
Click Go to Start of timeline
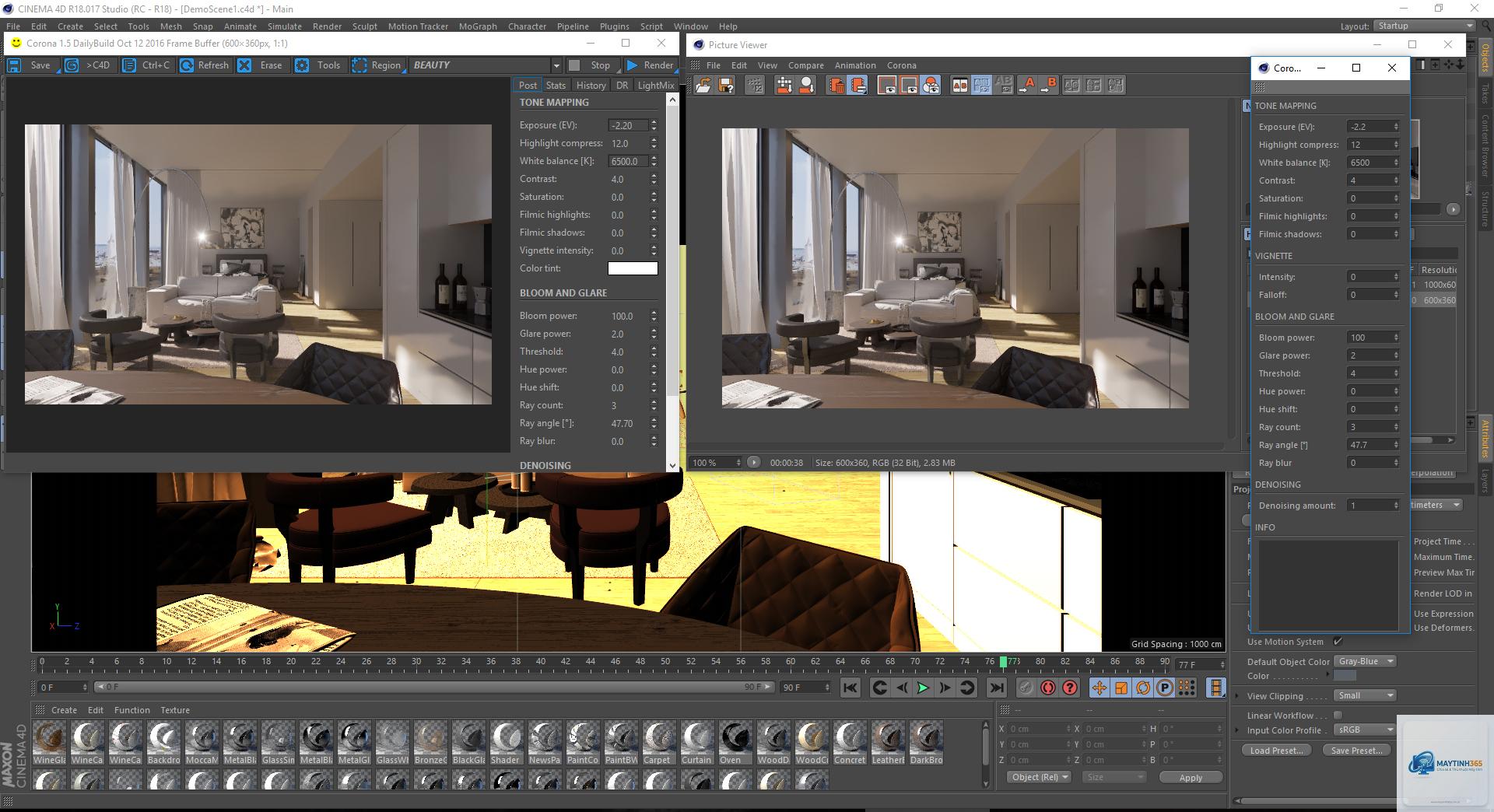850,688
